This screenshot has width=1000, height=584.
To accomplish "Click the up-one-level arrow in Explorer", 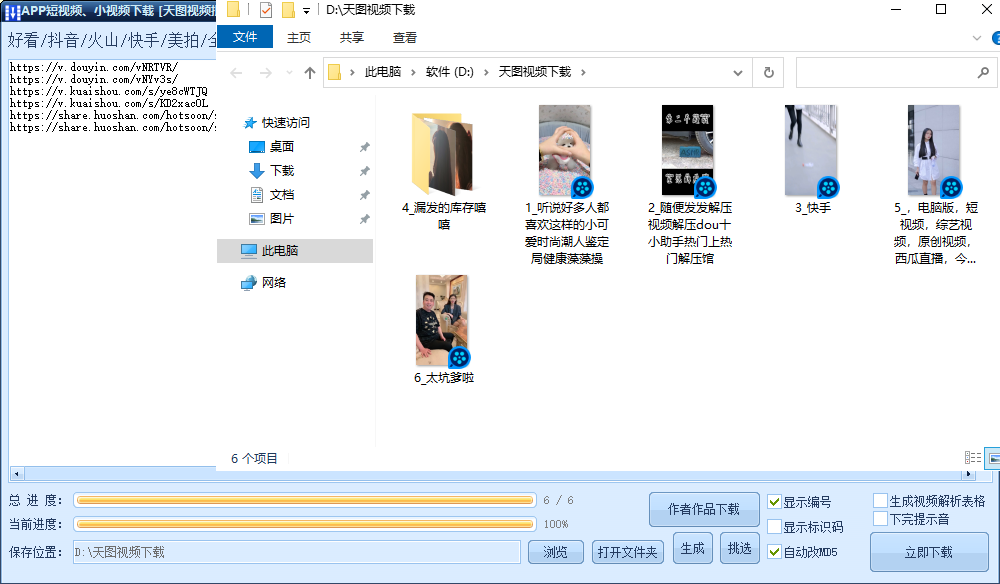I will click(311, 72).
